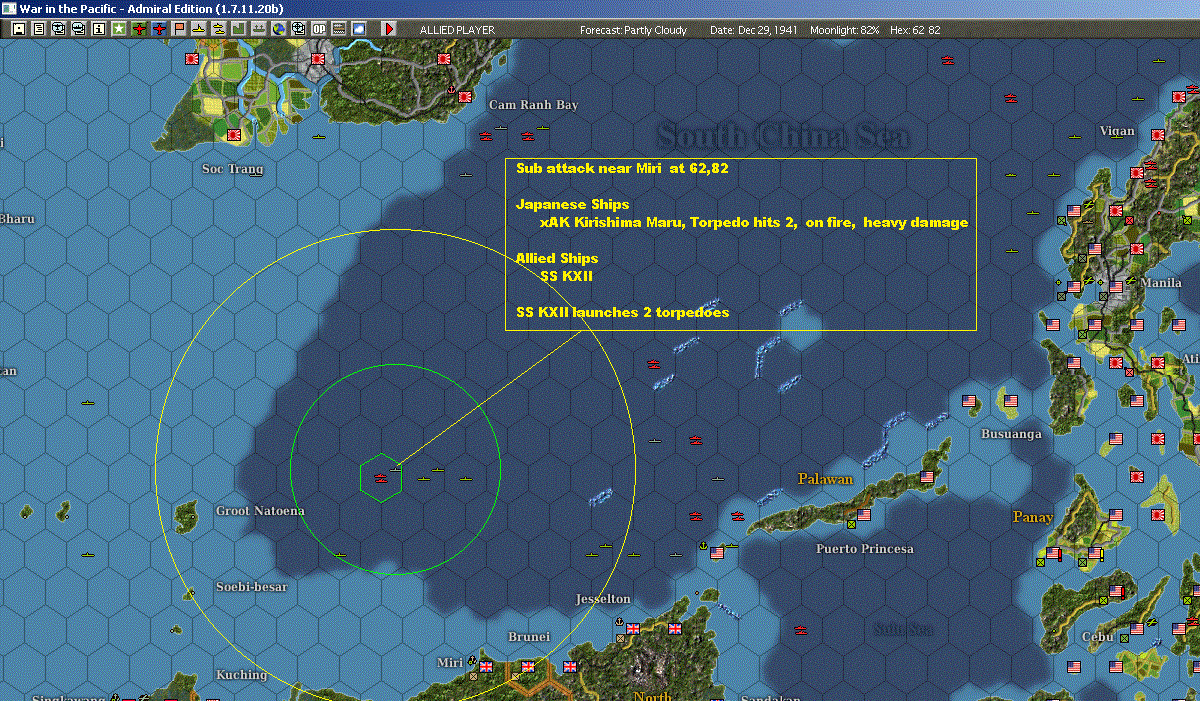Screen dimensions: 1200x701
Task: Click the cloud weather toolbar icon
Action: pos(359,29)
